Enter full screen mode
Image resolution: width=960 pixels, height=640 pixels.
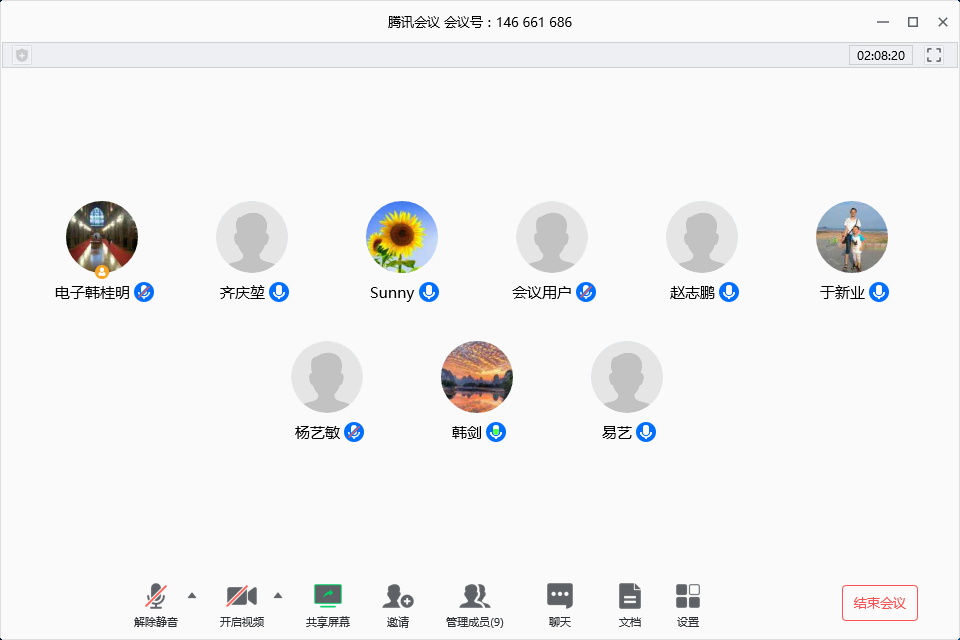pyautogui.click(x=934, y=55)
